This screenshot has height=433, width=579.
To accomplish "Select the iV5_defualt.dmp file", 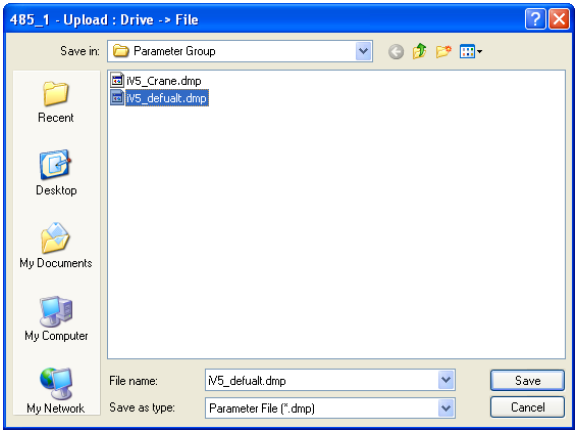I will (160, 98).
